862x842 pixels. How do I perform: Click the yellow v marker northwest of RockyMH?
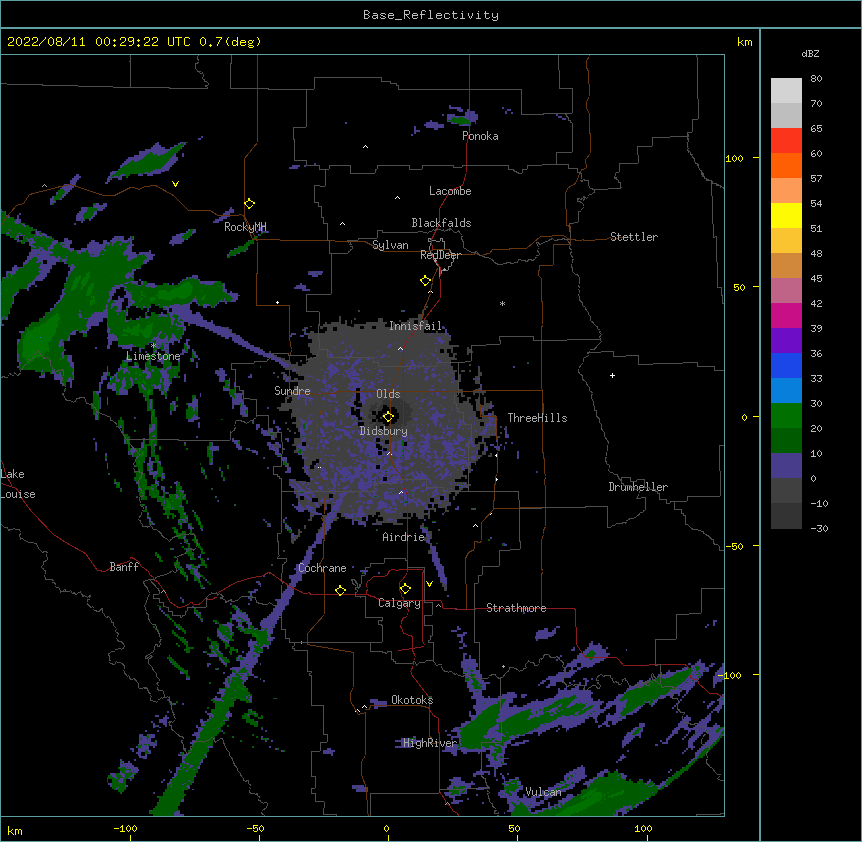[175, 184]
